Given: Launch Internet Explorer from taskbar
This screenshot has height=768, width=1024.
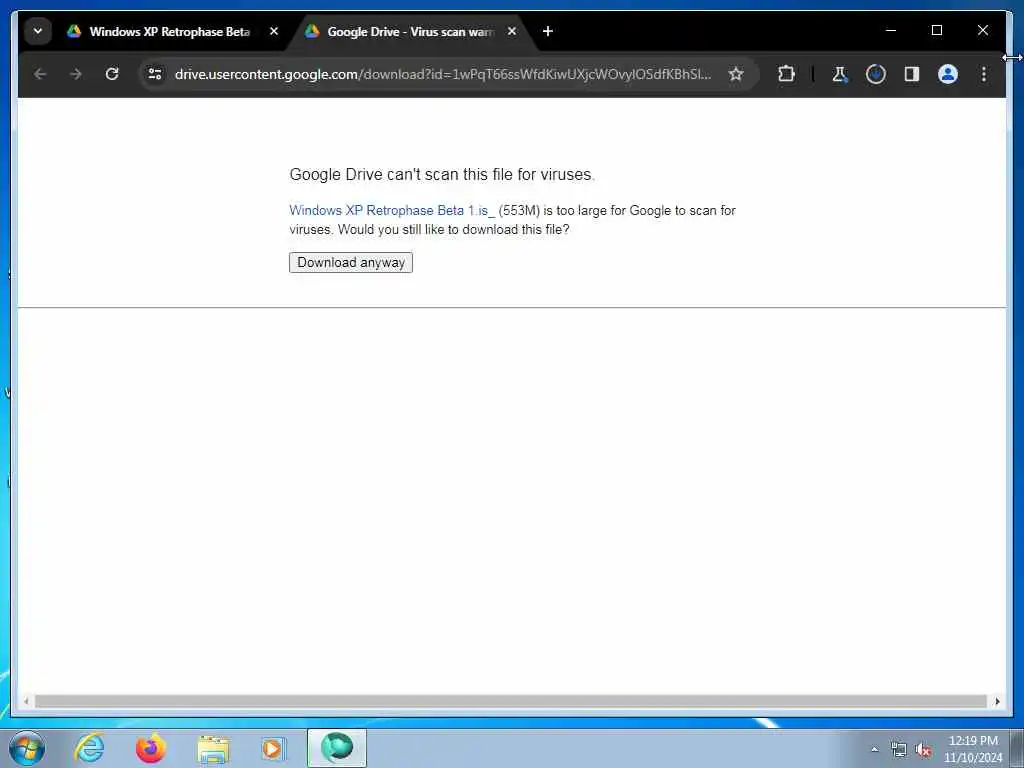Looking at the screenshot, I should click(x=89, y=748).
